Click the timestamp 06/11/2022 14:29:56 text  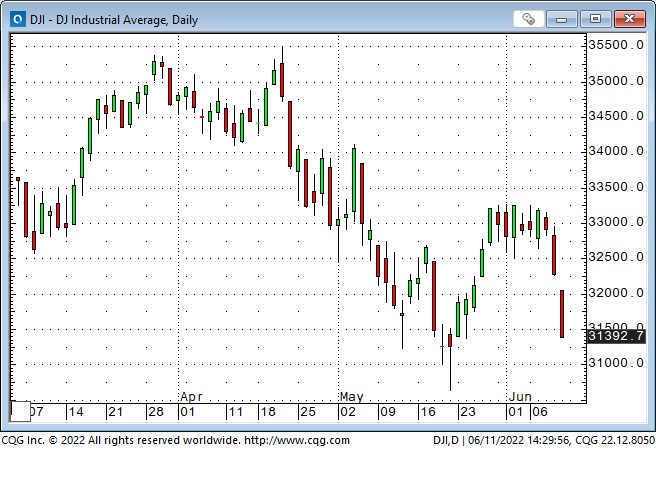click(519, 440)
